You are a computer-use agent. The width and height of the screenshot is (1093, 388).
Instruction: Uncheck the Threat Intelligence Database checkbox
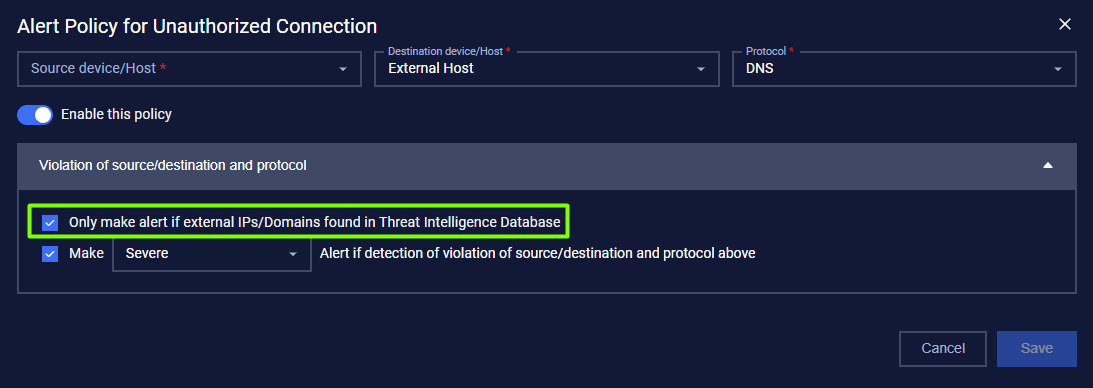coord(49,223)
